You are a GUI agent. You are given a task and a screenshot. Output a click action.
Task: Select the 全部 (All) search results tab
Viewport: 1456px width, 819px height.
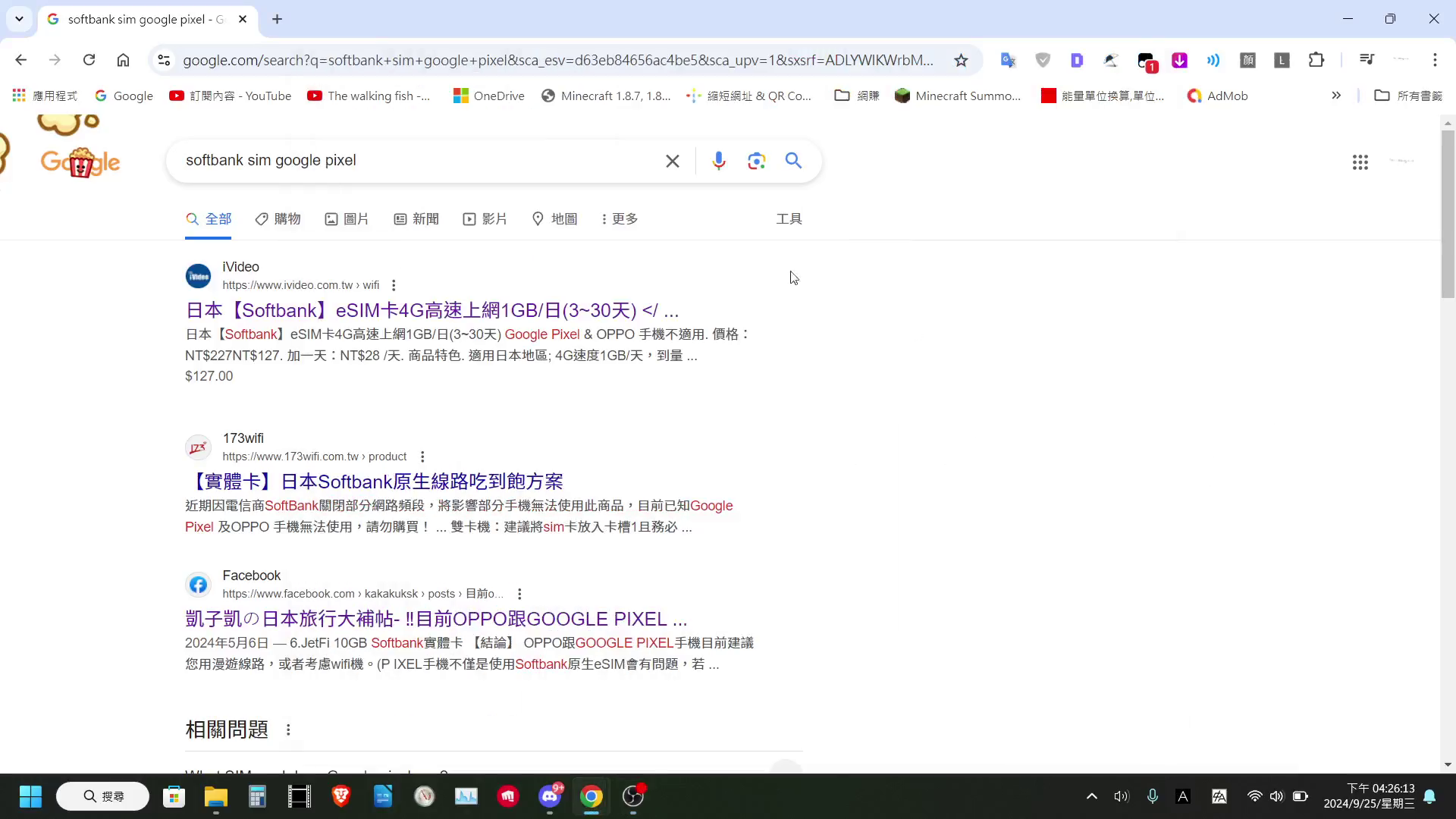pyautogui.click(x=209, y=218)
